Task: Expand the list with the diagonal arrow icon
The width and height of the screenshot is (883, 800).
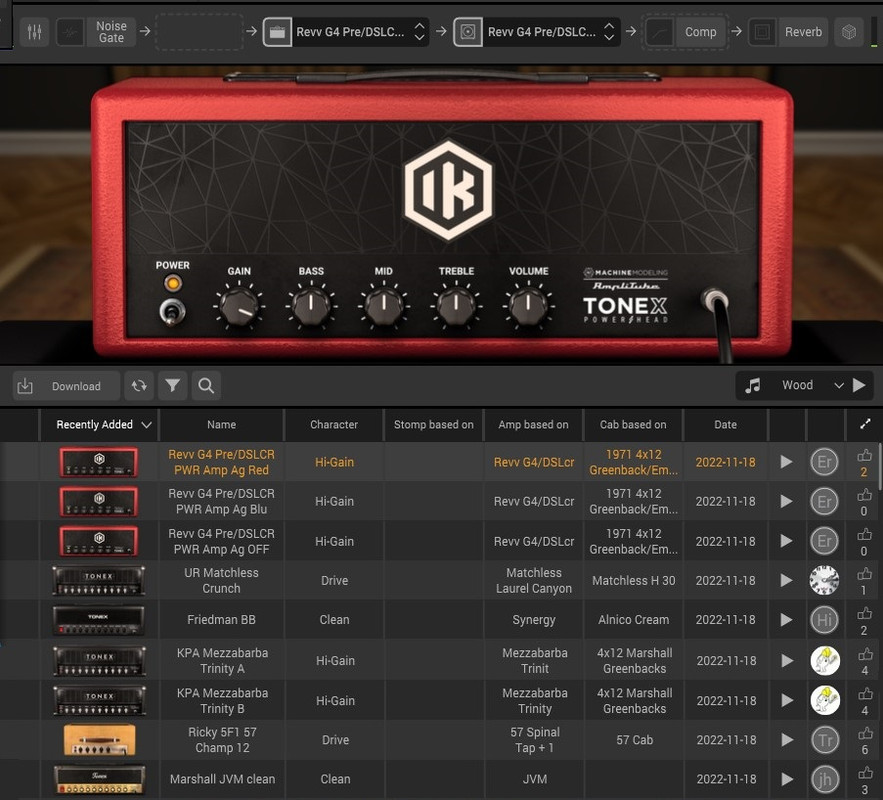Action: click(865, 424)
